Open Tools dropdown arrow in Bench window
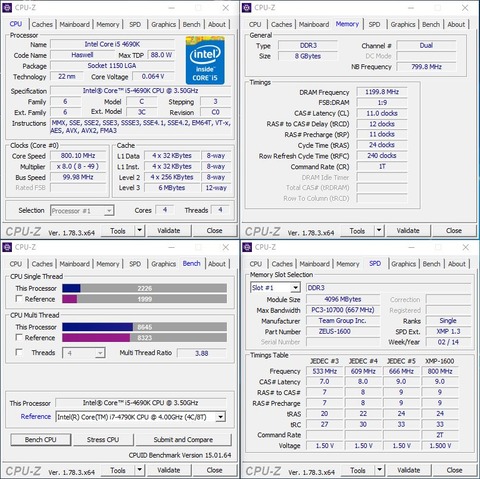480x479 pixels. tap(140, 470)
